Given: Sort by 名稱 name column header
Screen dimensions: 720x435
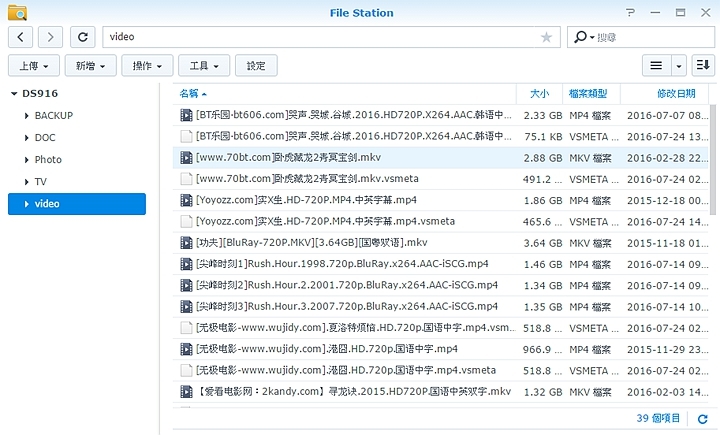Looking at the screenshot, I should coord(189,94).
